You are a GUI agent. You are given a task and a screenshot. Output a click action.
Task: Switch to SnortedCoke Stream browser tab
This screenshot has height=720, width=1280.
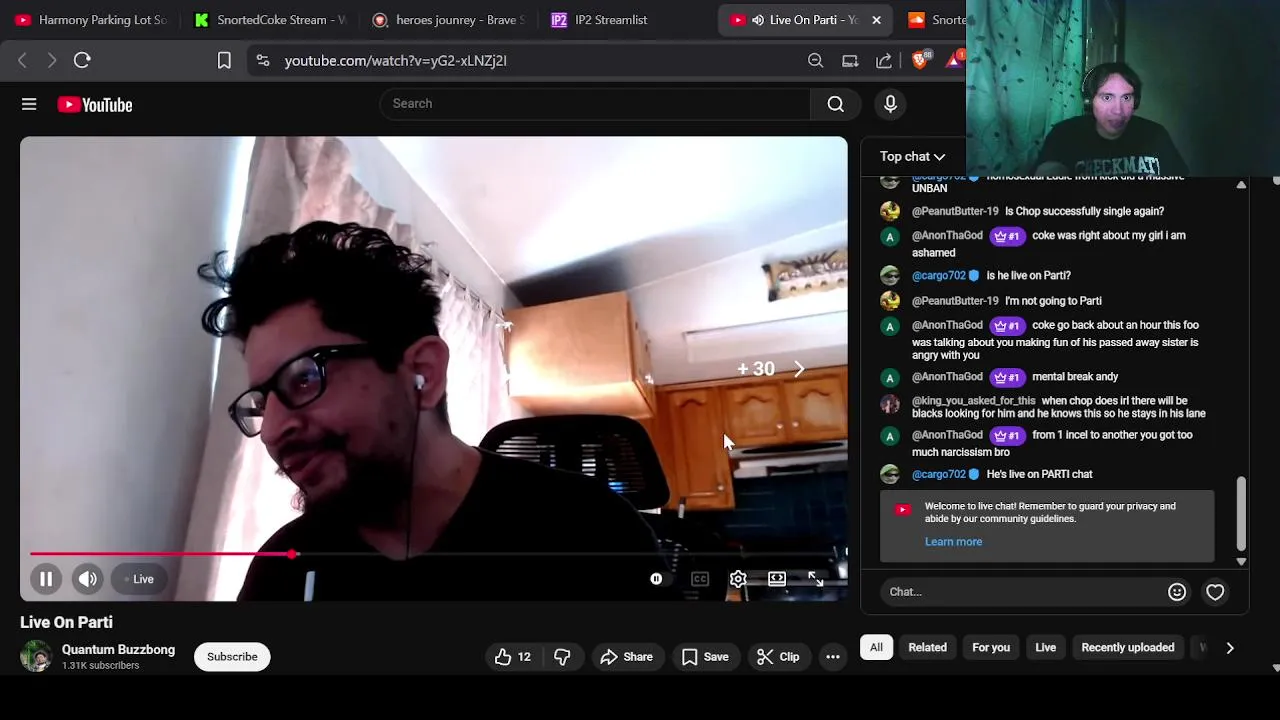pos(270,20)
